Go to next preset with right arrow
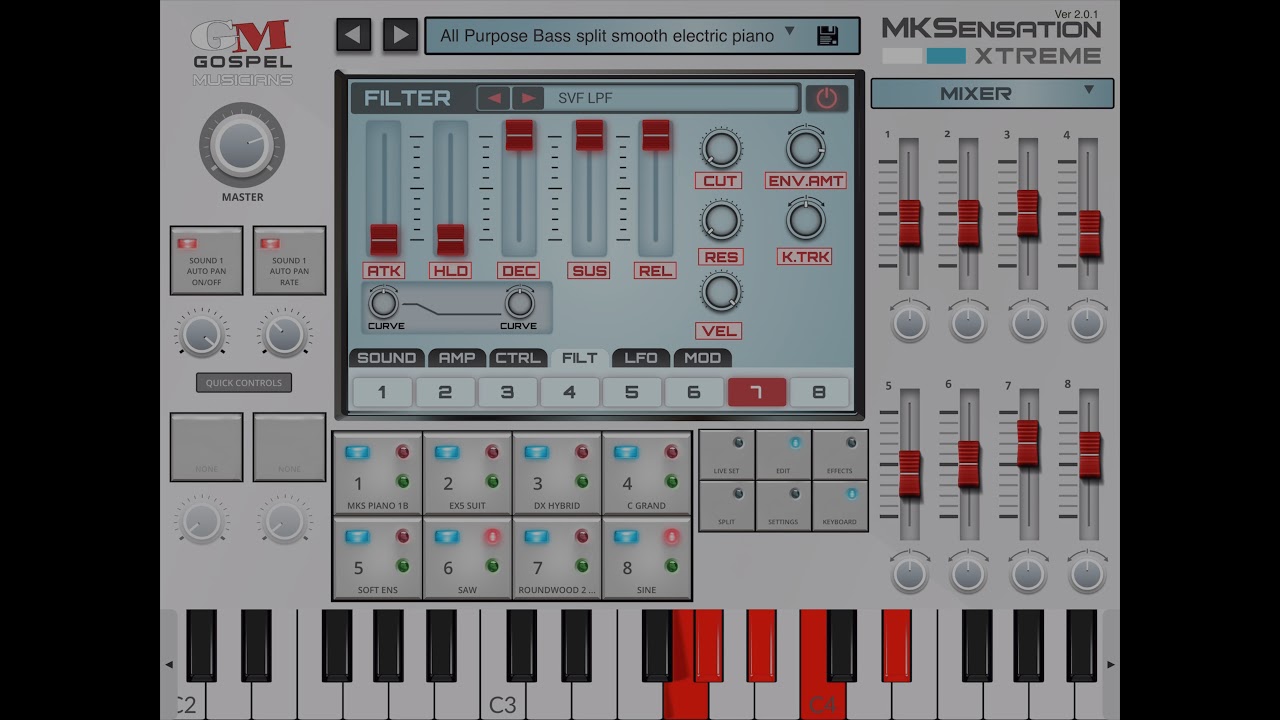The image size is (1280, 720). click(400, 35)
